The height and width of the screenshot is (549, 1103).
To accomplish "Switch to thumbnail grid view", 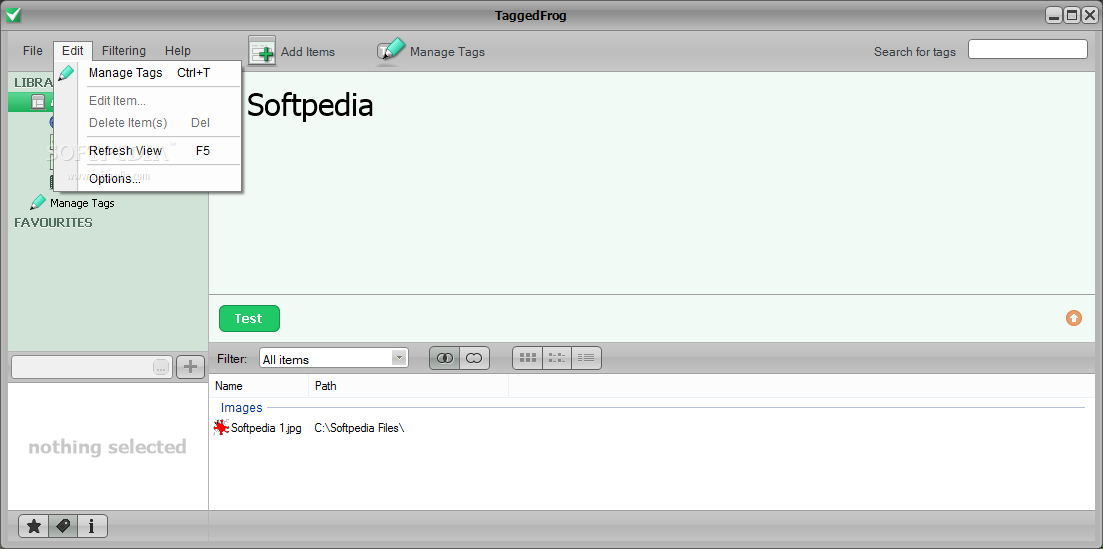I will (x=528, y=358).
